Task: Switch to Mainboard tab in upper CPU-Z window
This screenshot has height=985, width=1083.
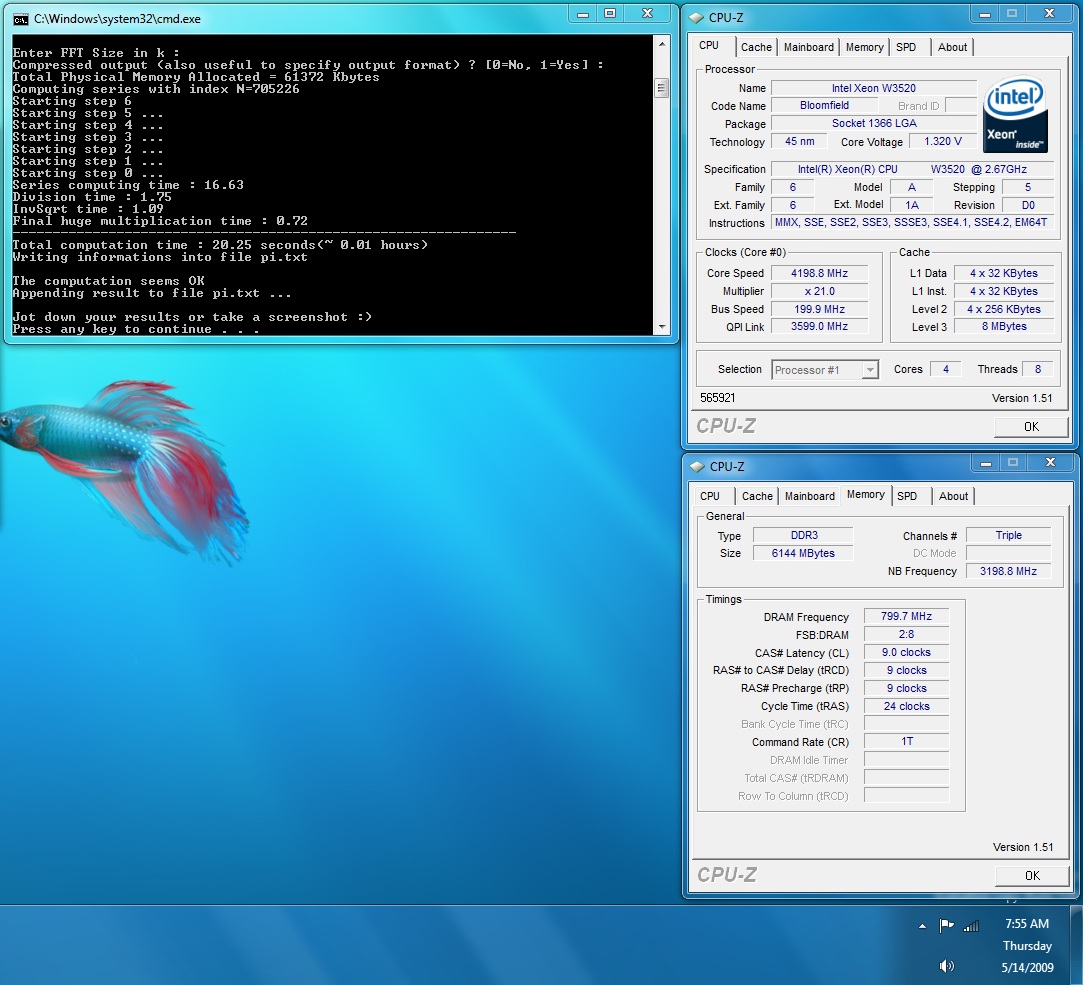Action: [808, 47]
